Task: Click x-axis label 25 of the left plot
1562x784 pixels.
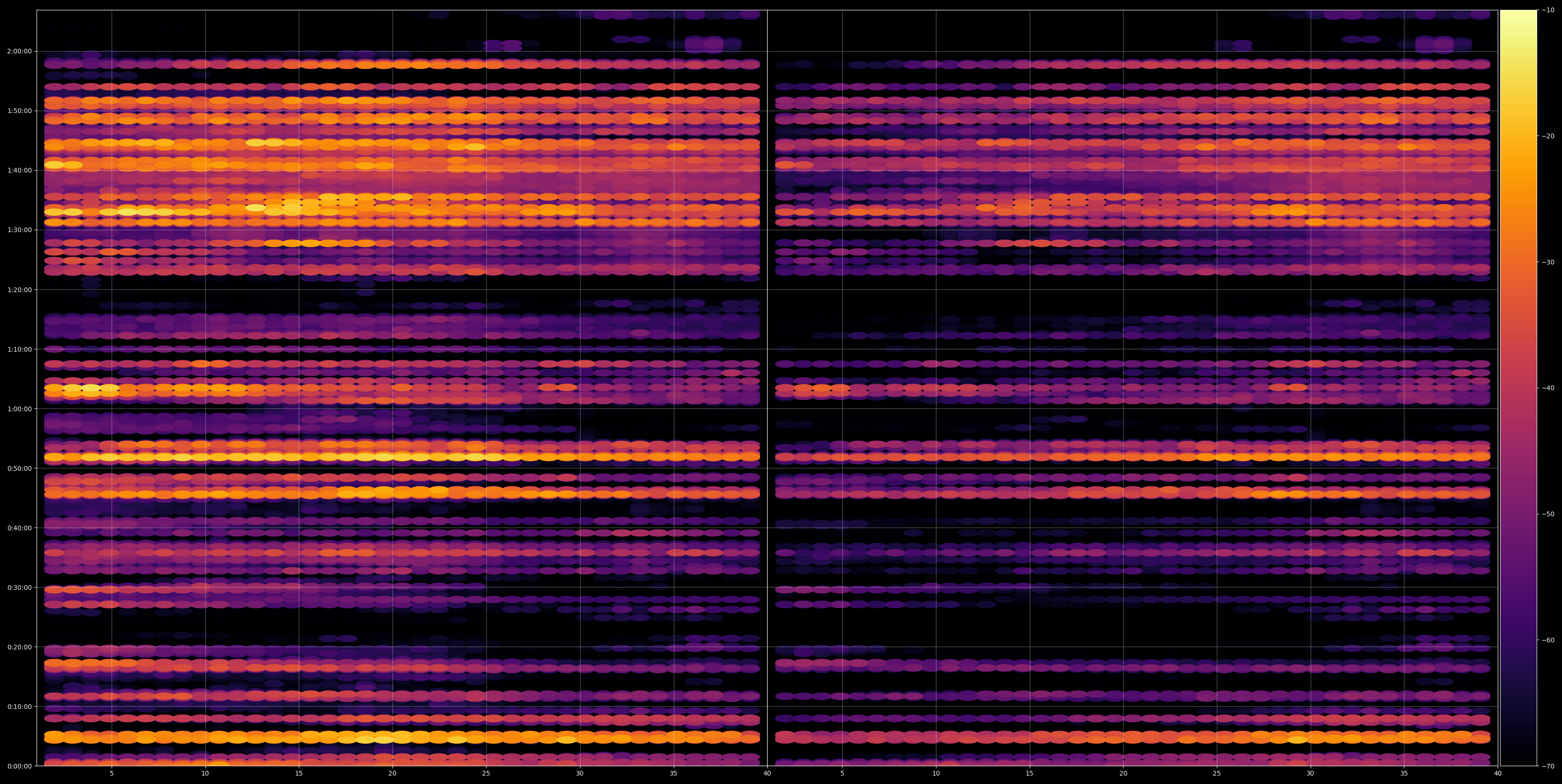Action: [x=486, y=774]
